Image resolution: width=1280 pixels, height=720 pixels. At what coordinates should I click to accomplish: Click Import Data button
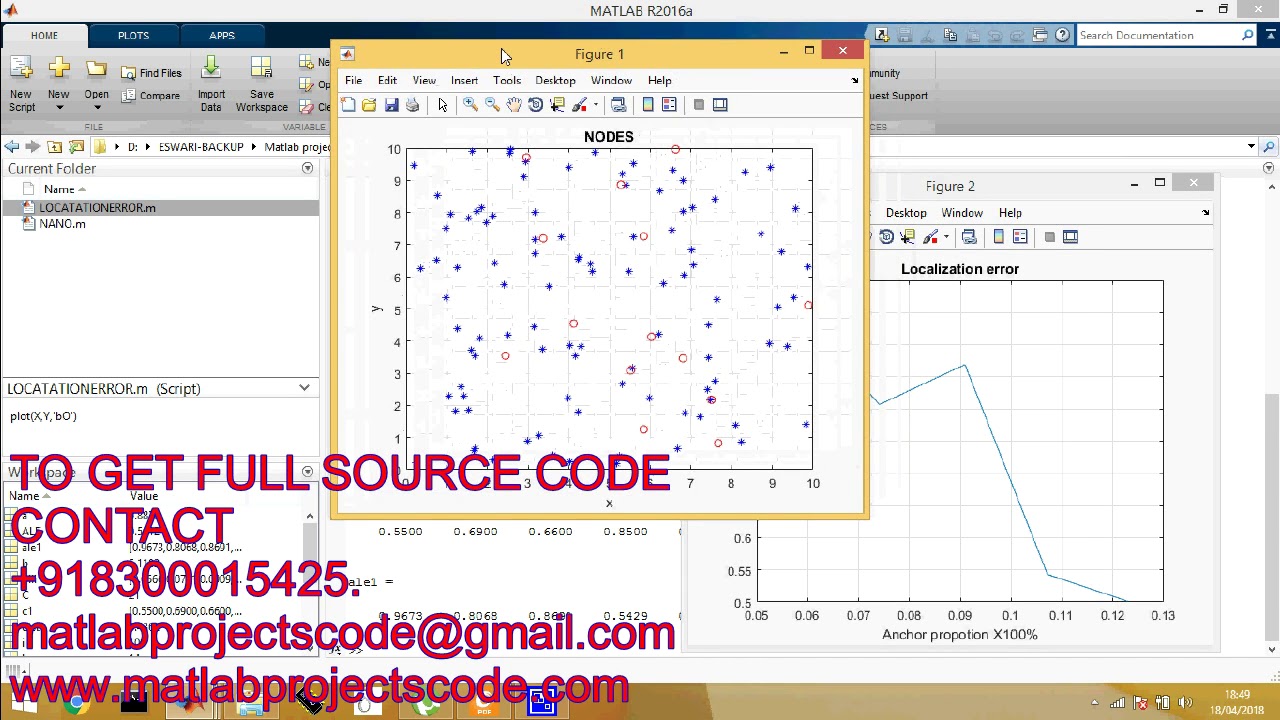tap(211, 83)
